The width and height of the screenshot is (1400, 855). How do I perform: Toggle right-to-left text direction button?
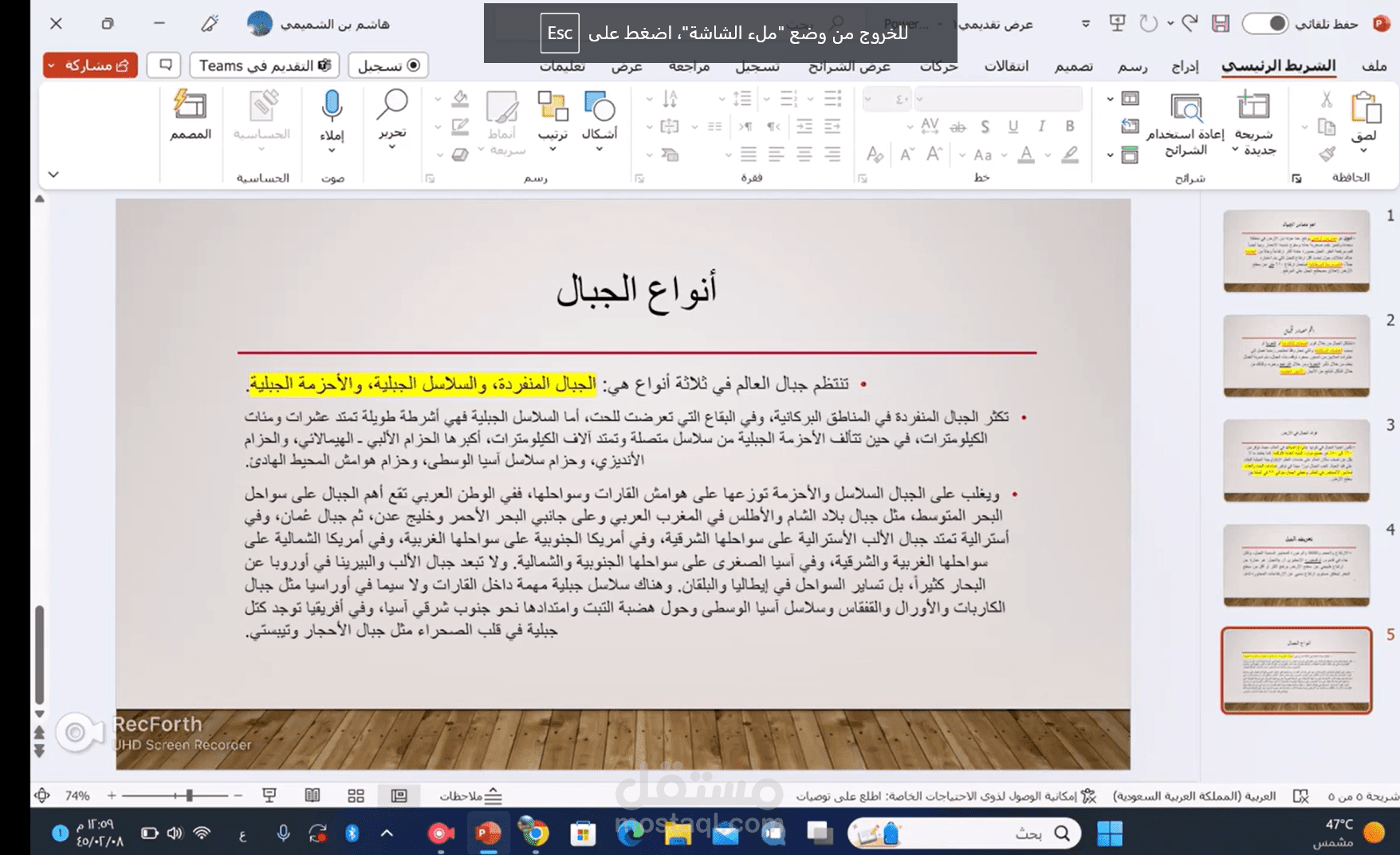coord(773,126)
